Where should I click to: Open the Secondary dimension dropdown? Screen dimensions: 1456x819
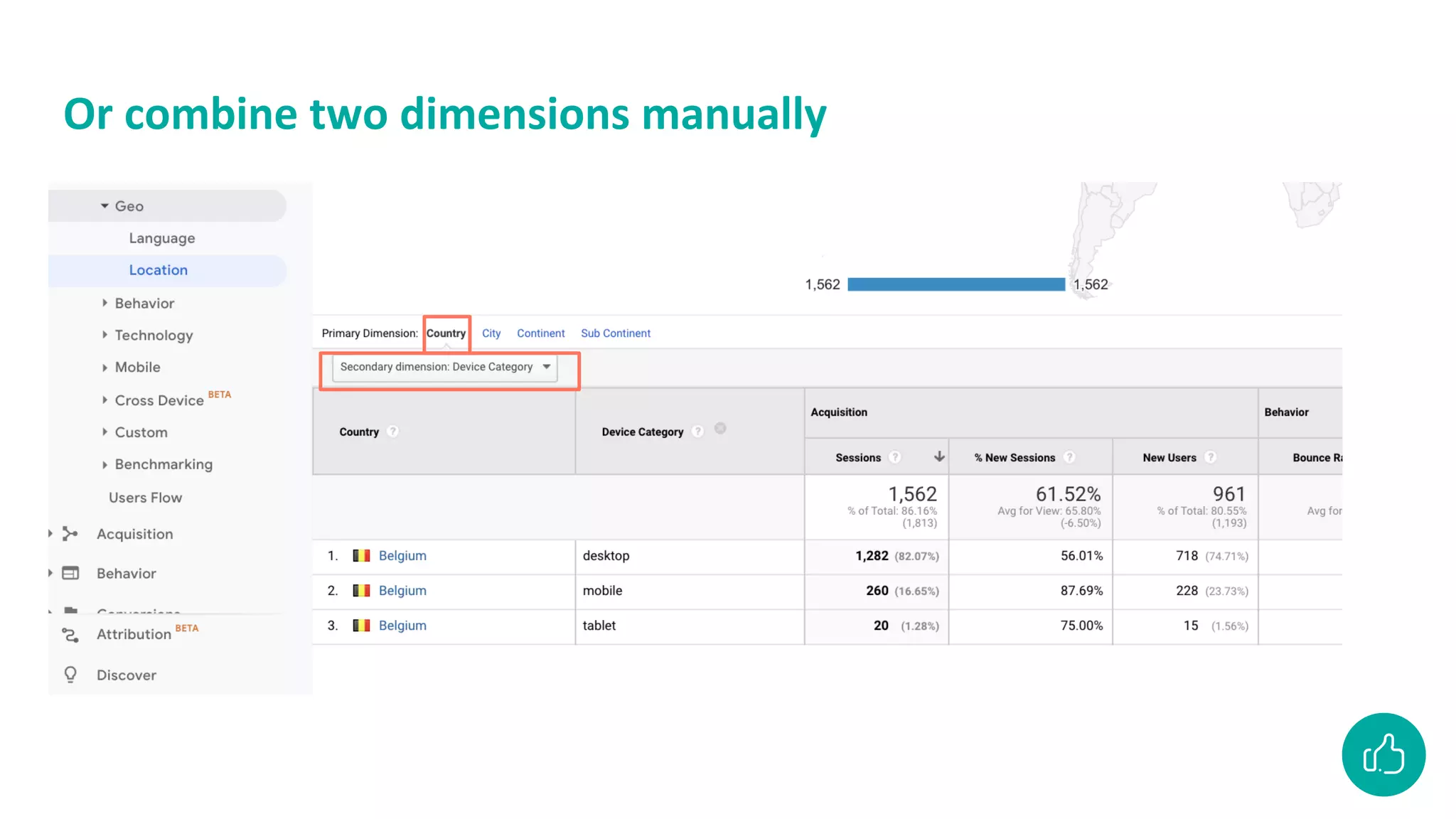point(445,367)
